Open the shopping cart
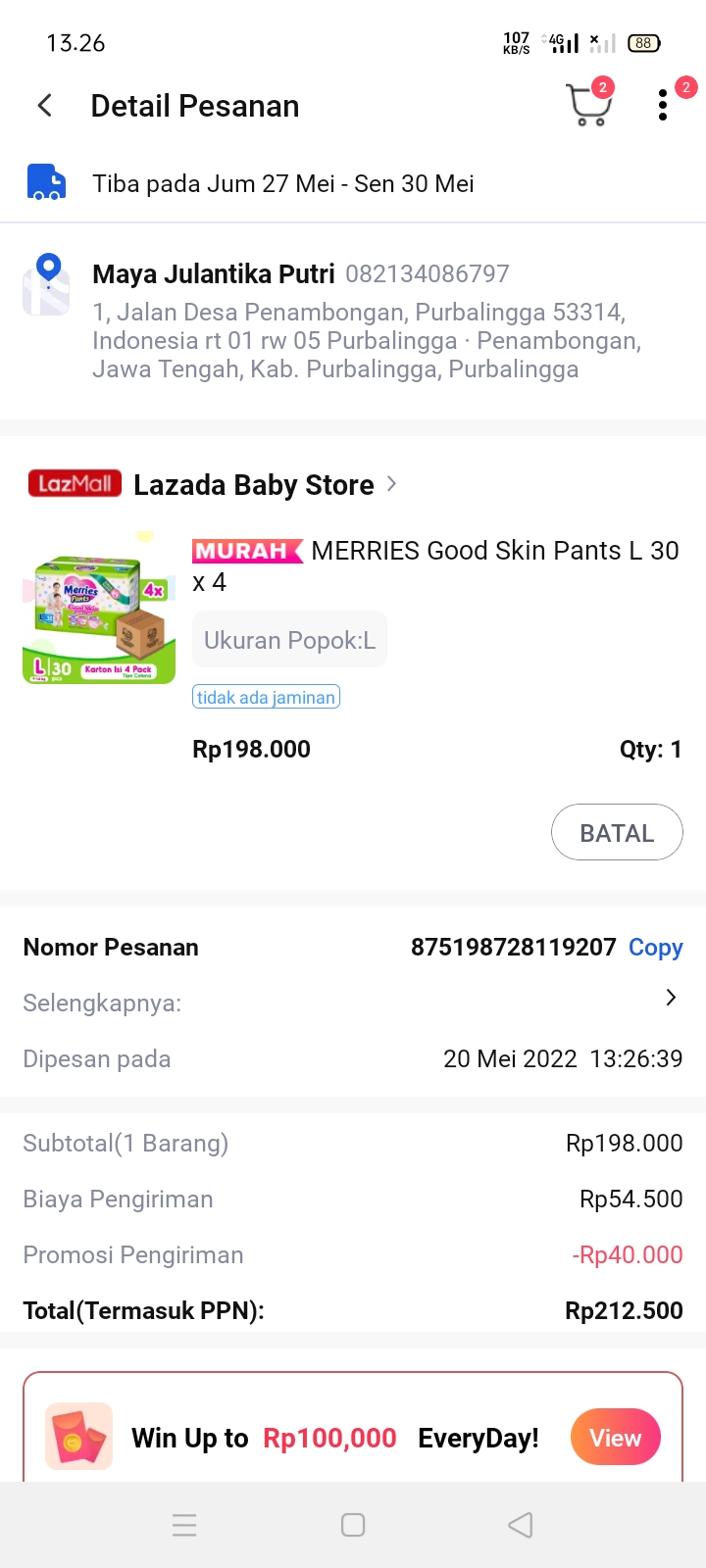This screenshot has width=706, height=1568. click(587, 105)
